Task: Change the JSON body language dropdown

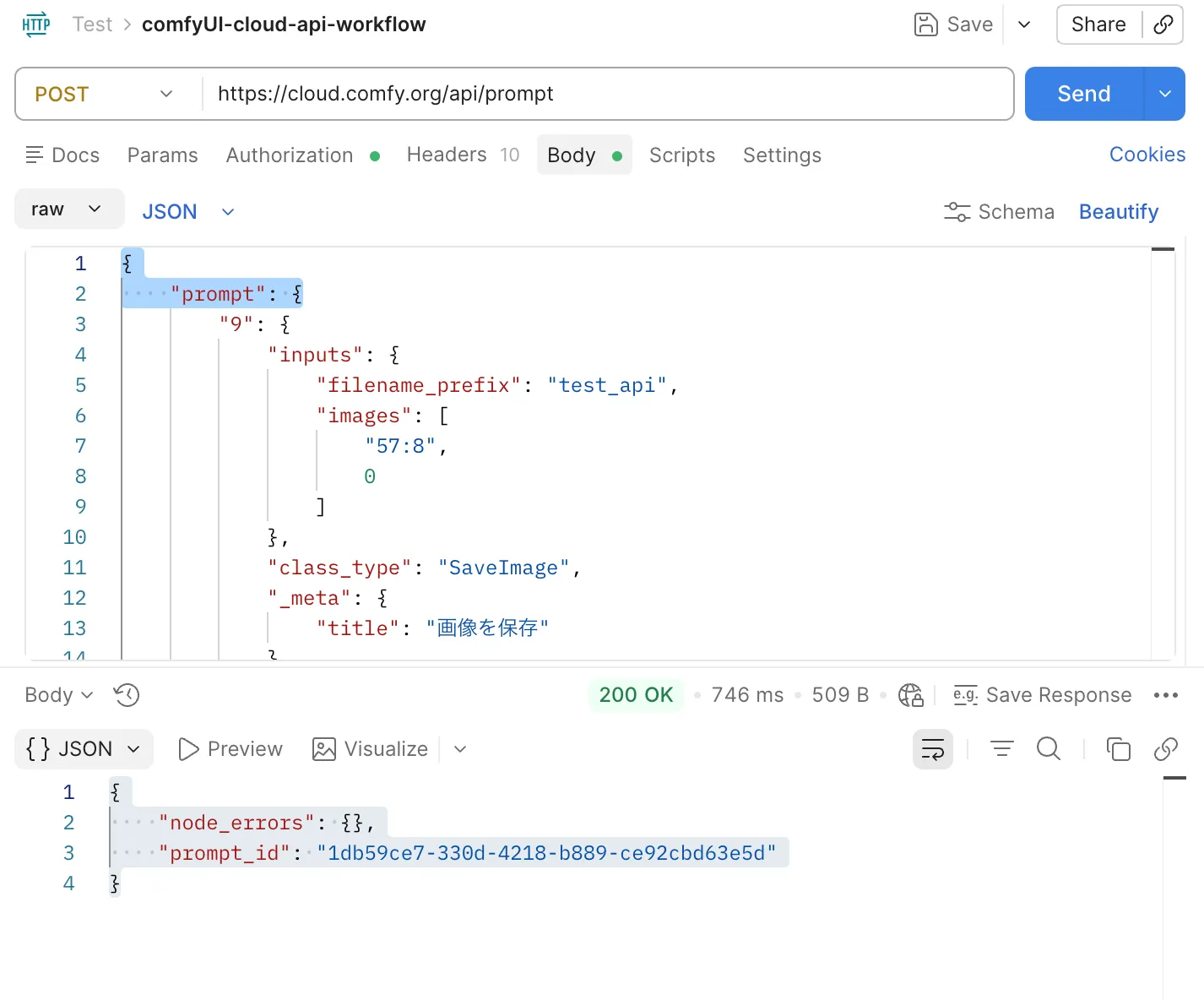Action: 187,212
